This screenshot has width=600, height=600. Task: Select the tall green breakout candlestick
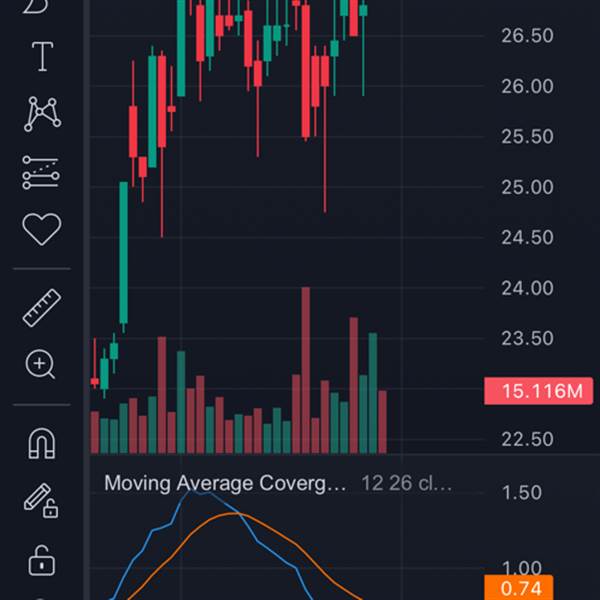[123, 253]
